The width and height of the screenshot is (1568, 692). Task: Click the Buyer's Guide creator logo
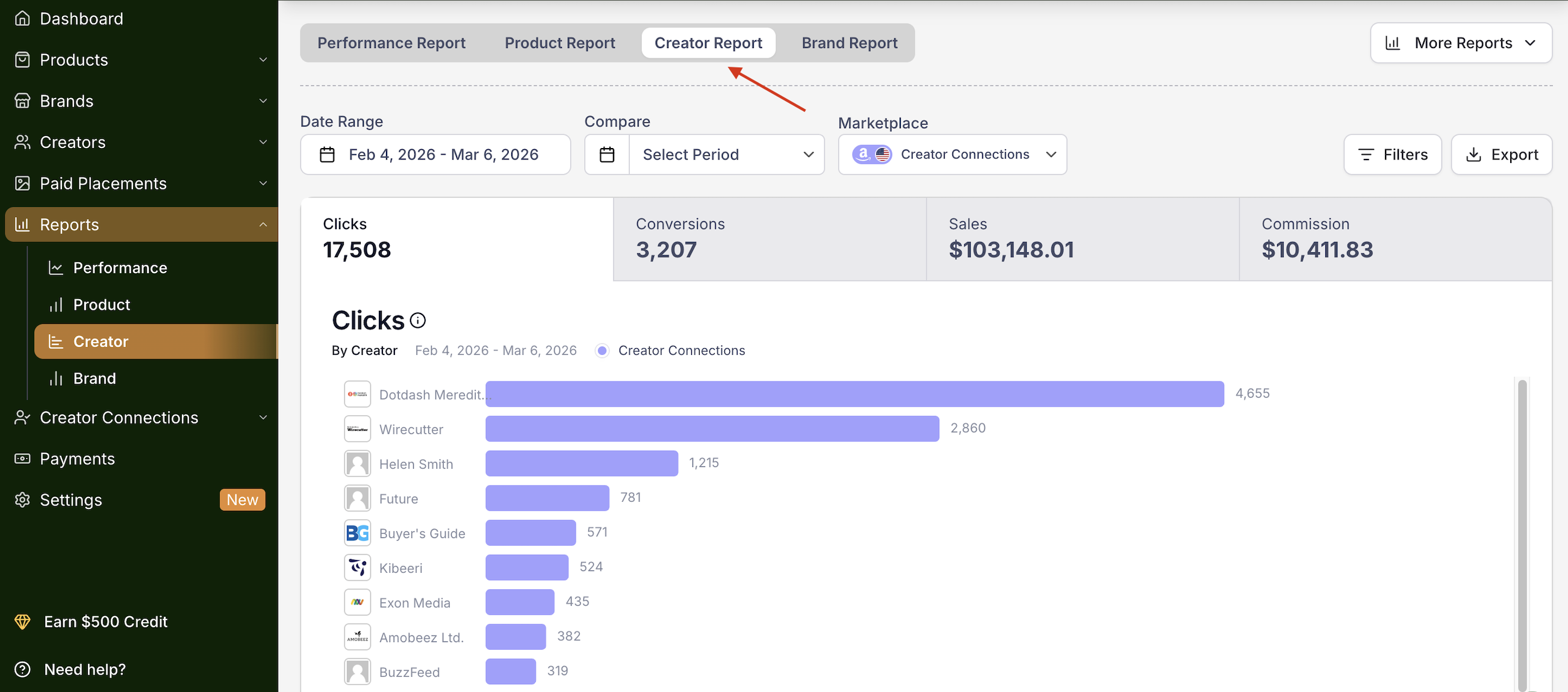tap(357, 533)
